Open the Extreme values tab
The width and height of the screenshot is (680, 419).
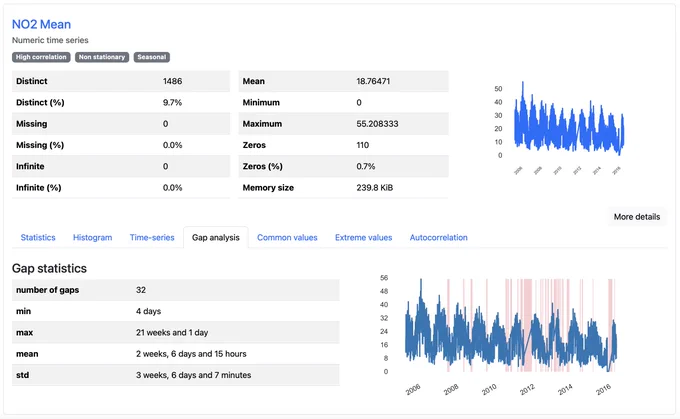pyautogui.click(x=363, y=238)
